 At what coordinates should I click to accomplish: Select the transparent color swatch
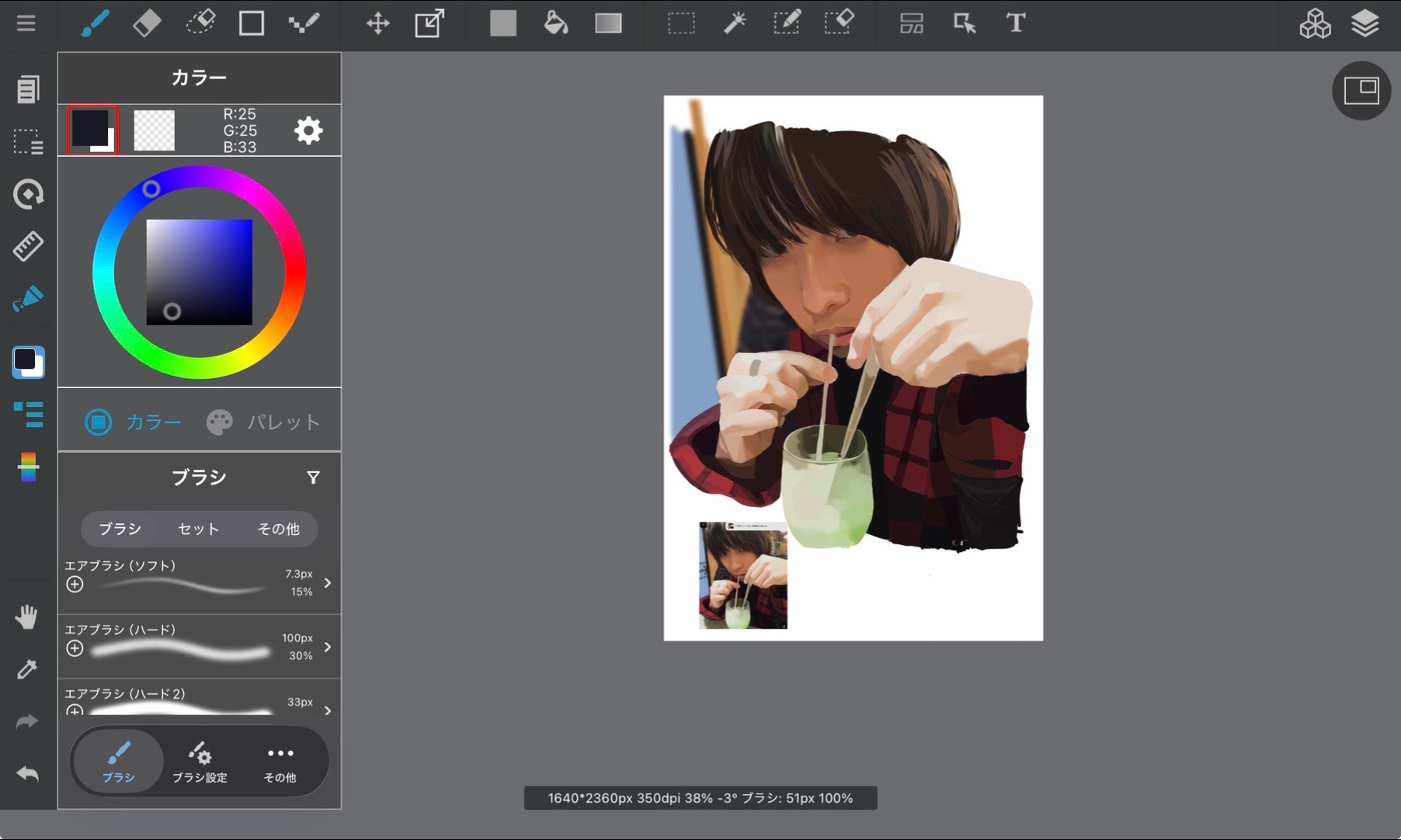point(154,130)
